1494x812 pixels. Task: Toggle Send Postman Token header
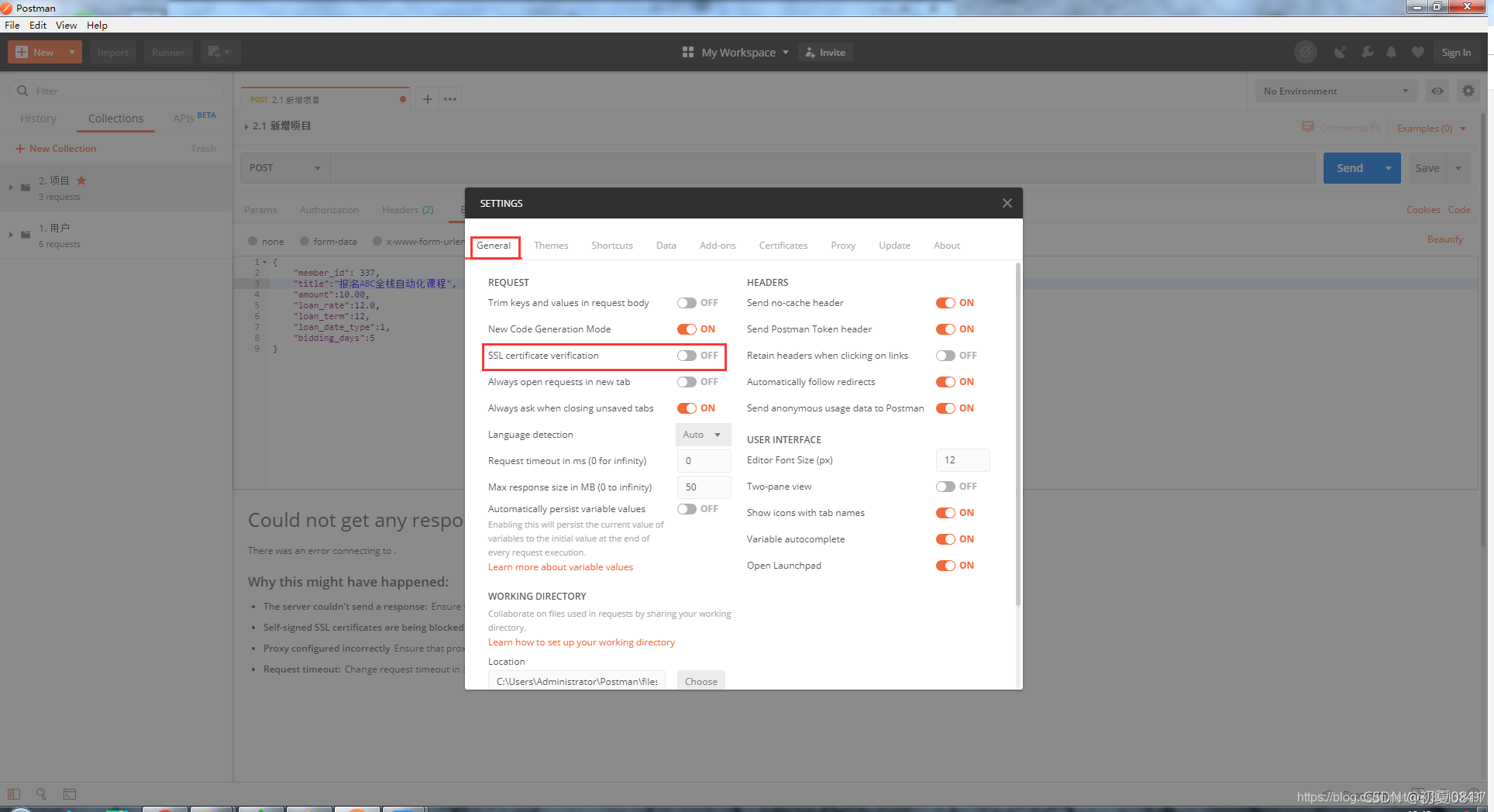click(x=945, y=329)
